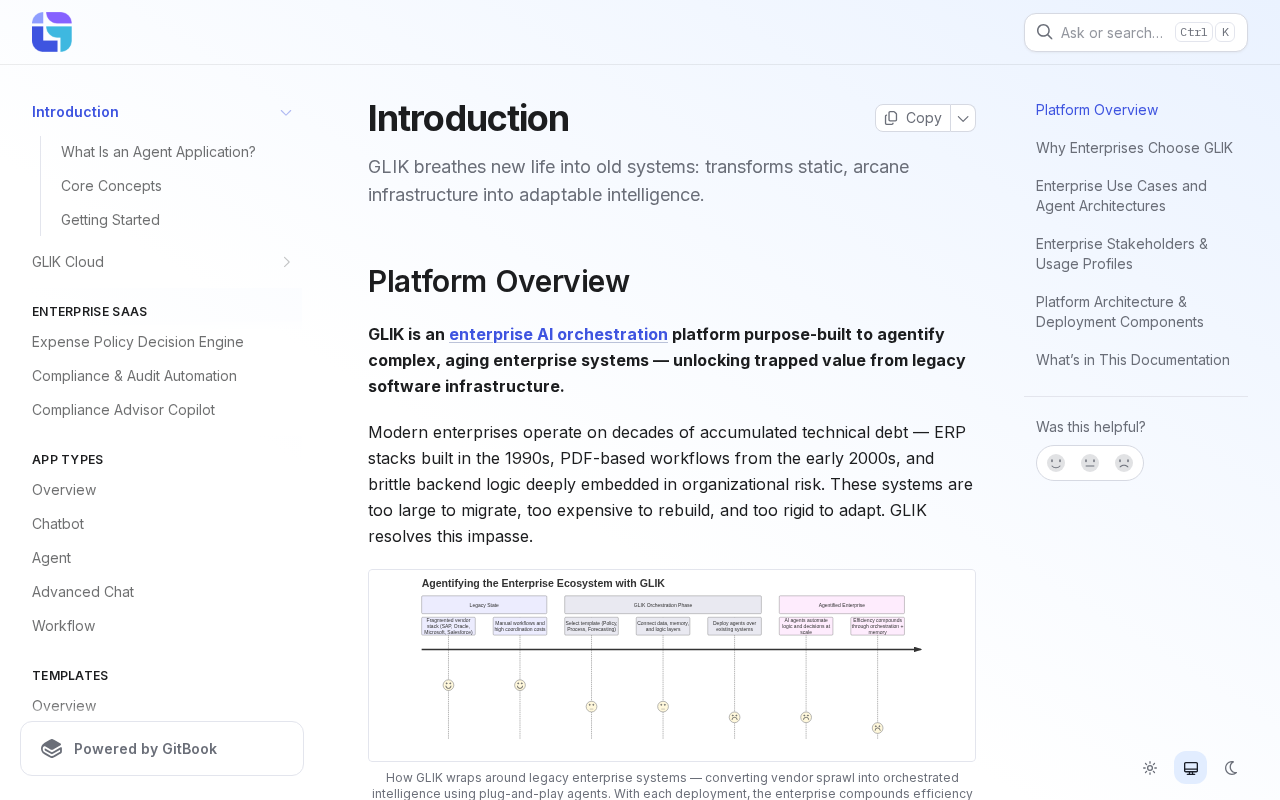Click the search magnifier icon
Image resolution: width=1280 pixels, height=800 pixels.
tap(1044, 32)
